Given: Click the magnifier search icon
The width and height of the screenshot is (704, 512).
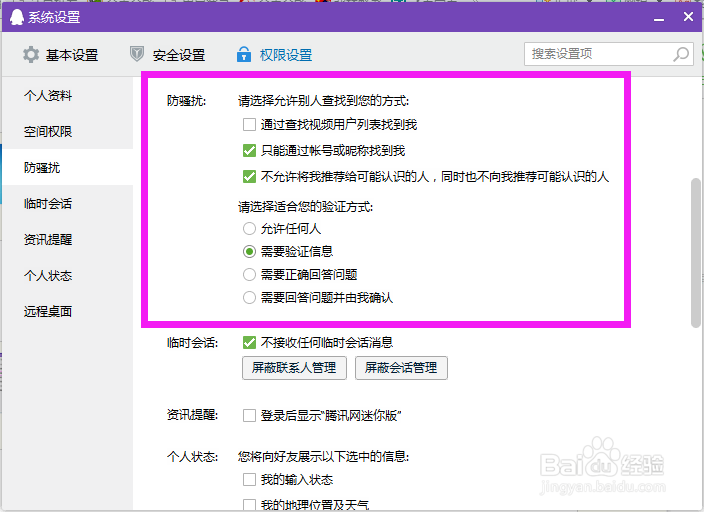Looking at the screenshot, I should (x=681, y=54).
